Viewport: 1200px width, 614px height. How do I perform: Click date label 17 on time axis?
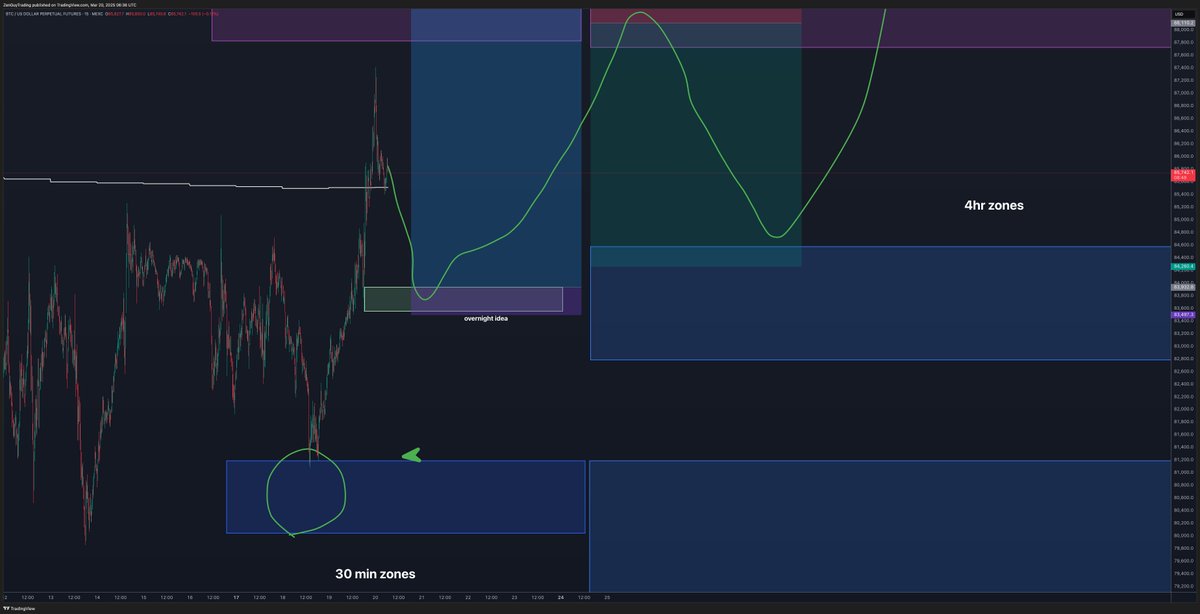(x=236, y=597)
